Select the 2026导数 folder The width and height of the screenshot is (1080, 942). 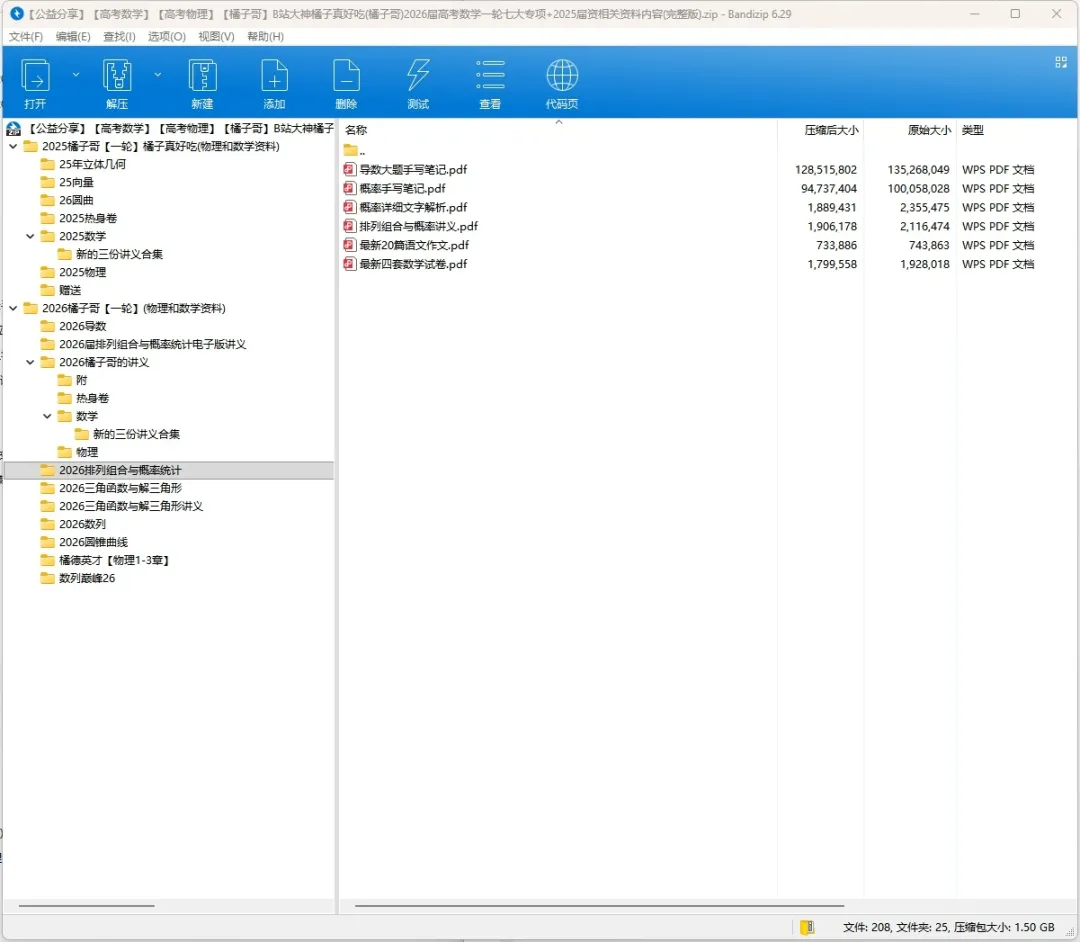point(73,326)
